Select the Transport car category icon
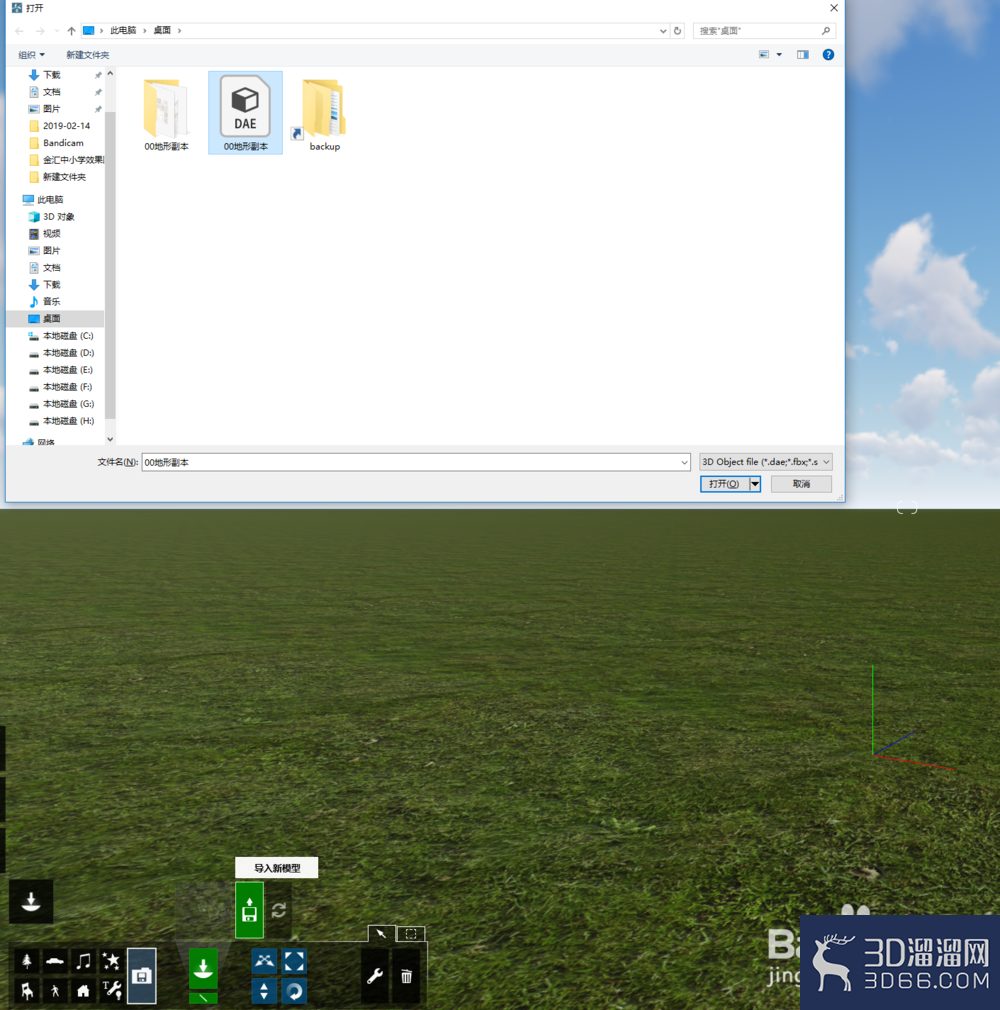The width and height of the screenshot is (1000, 1010). (55, 961)
